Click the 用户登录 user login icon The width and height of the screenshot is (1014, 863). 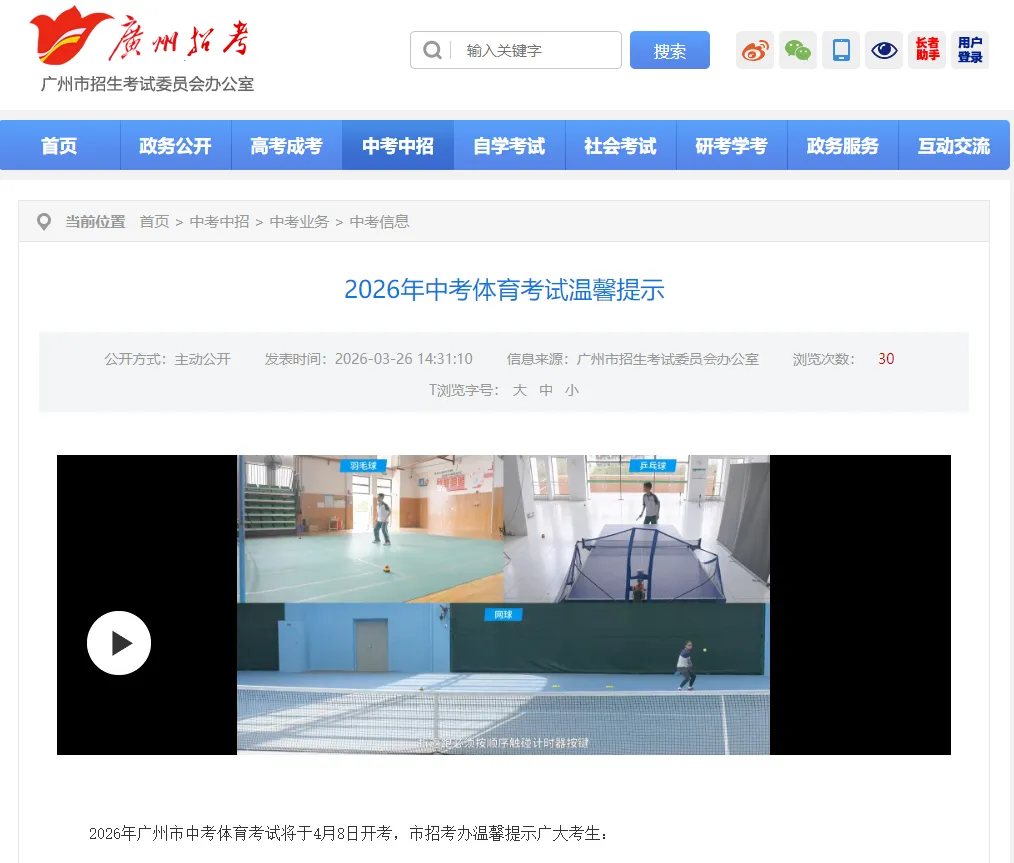pos(969,50)
